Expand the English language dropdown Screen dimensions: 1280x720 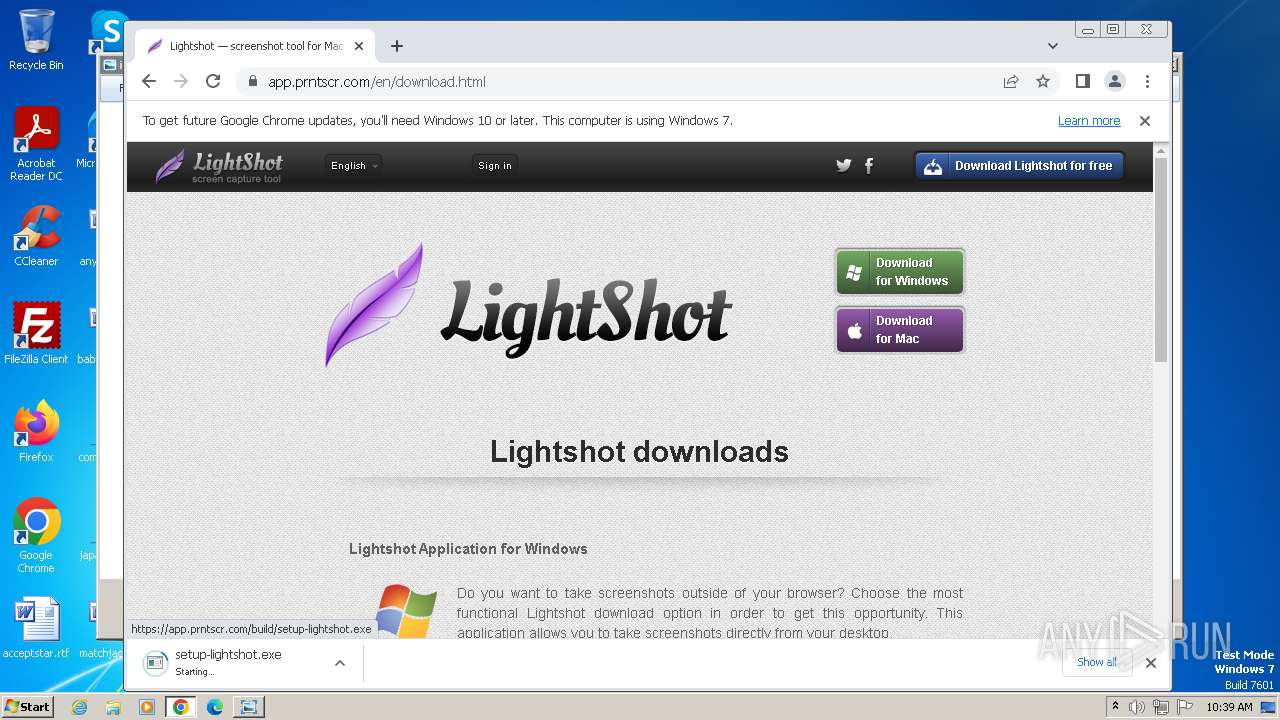click(x=354, y=166)
